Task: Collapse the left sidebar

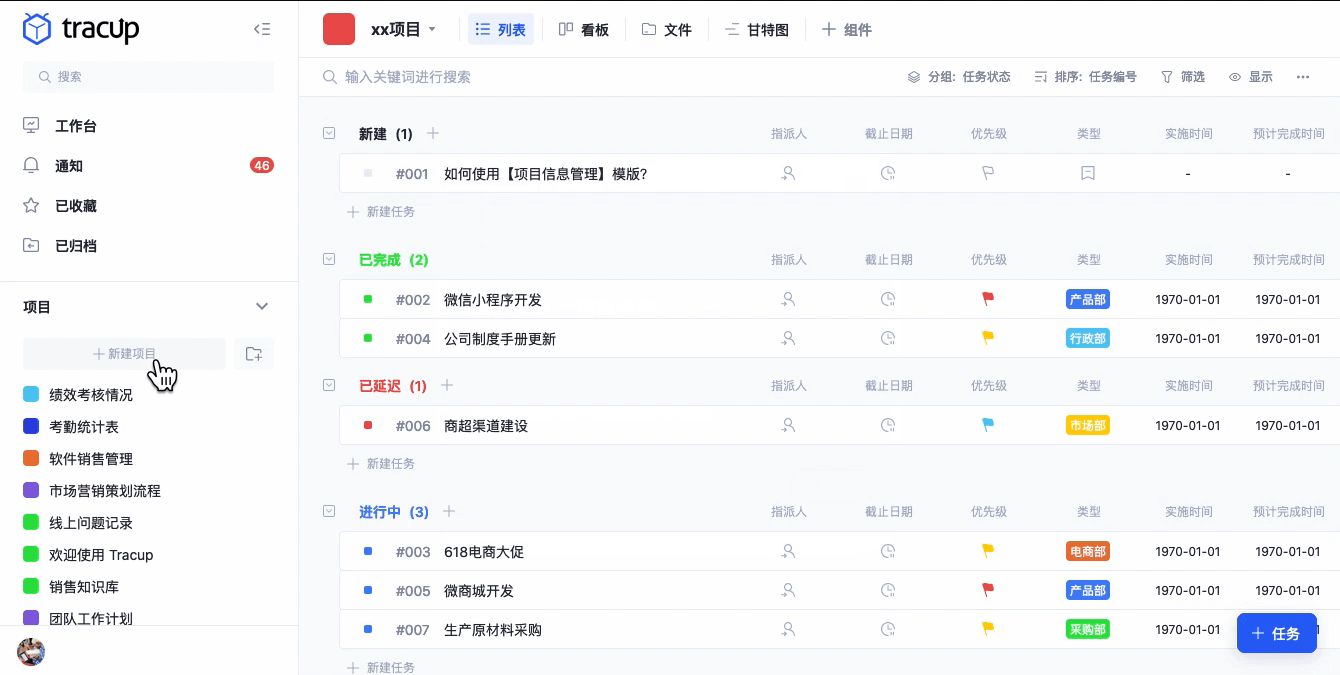Action: 262,29
